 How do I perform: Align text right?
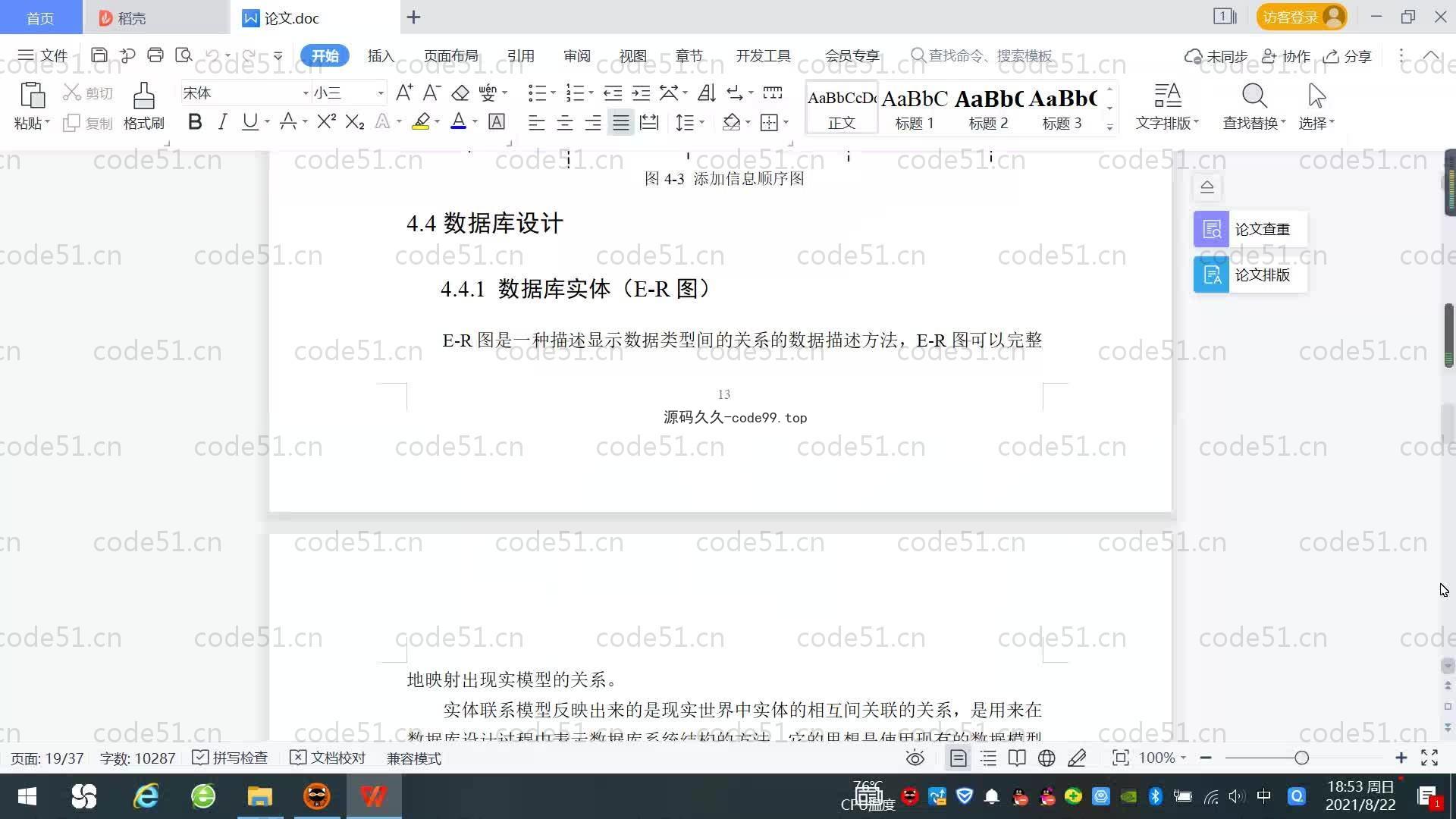click(592, 122)
